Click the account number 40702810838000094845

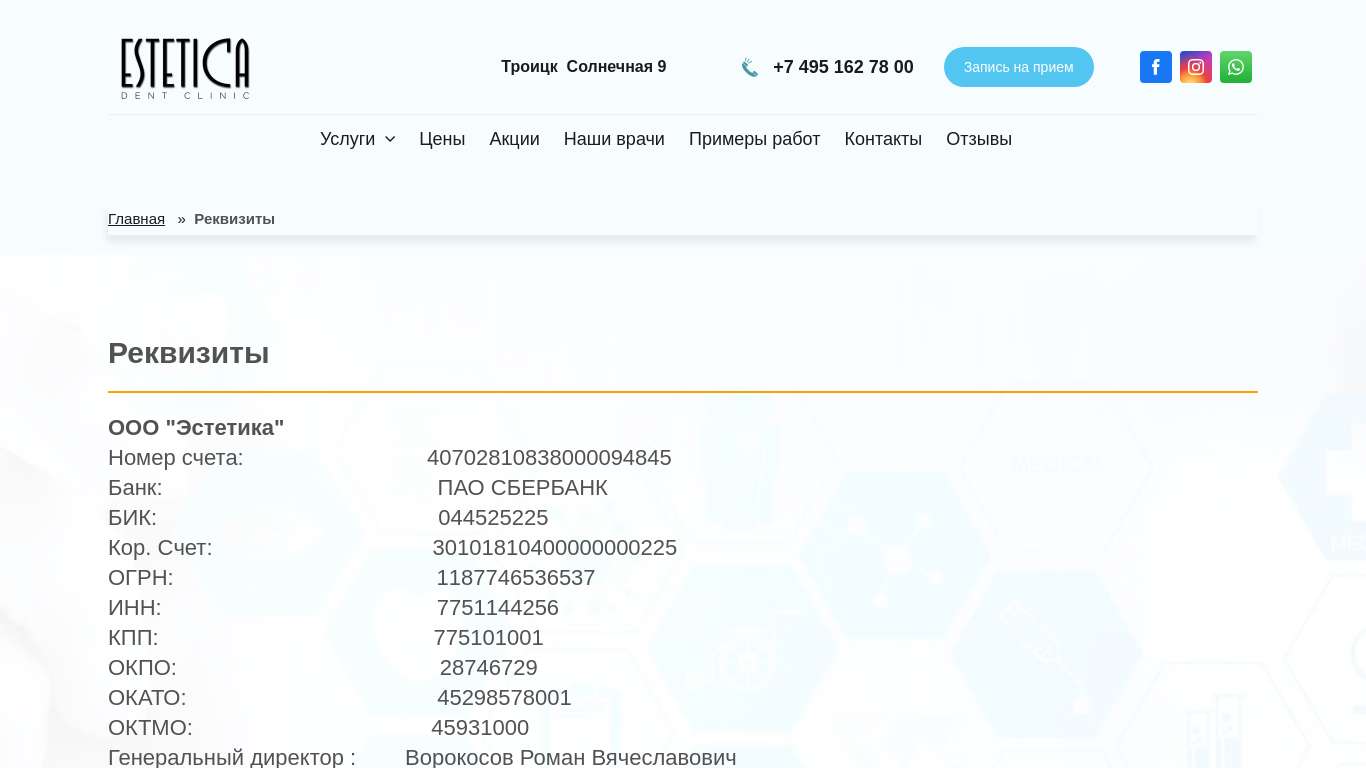[549, 458]
